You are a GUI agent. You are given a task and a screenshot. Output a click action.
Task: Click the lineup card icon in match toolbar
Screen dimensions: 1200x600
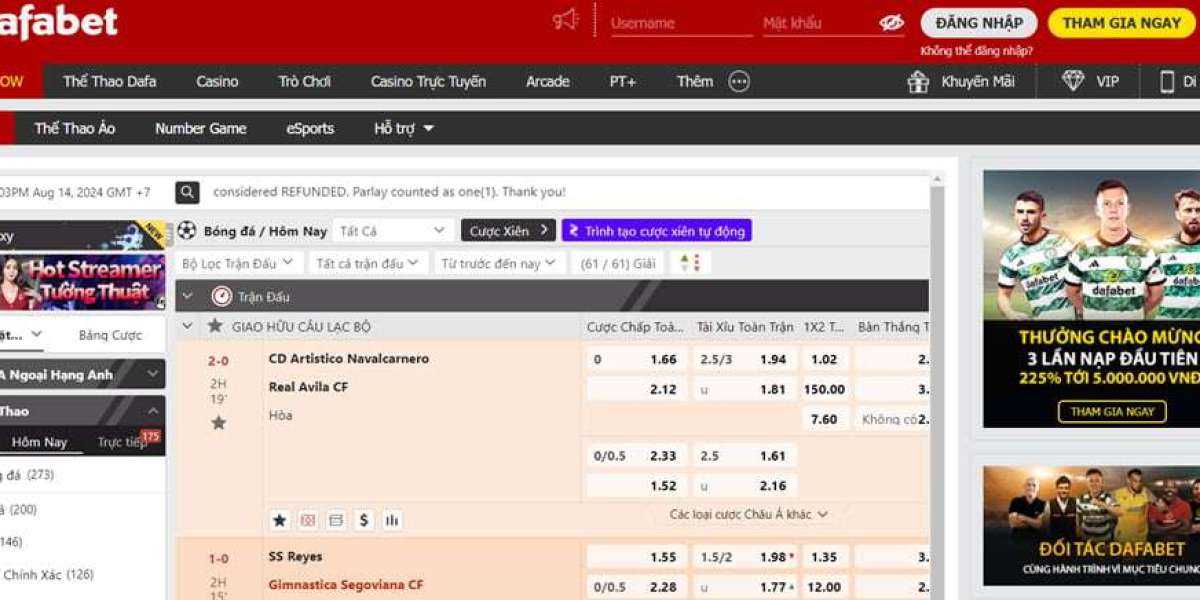pos(336,520)
